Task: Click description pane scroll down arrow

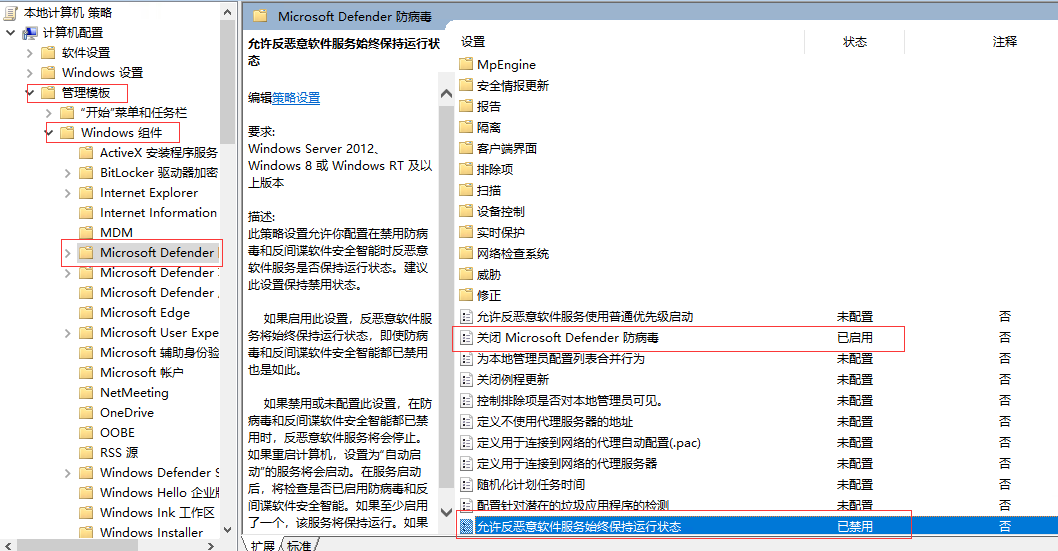Action: [x=446, y=512]
